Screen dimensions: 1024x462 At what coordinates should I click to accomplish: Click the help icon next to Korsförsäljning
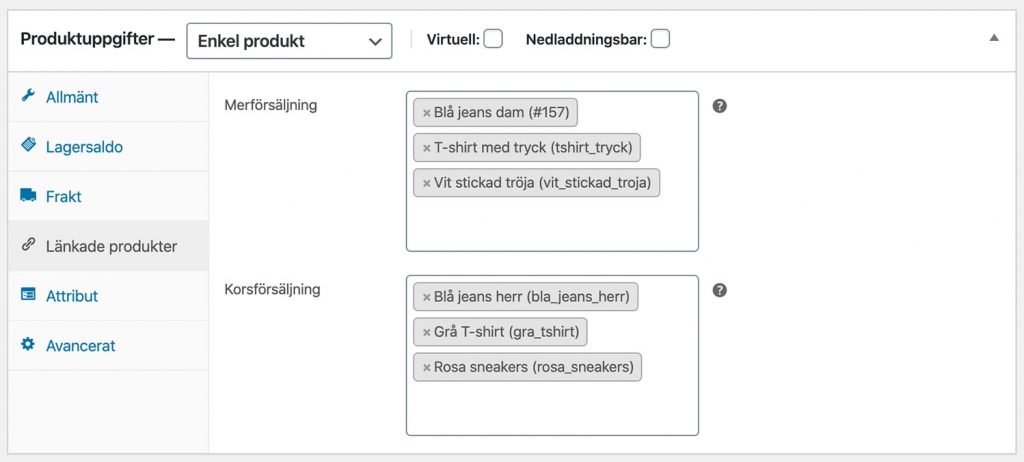coord(720,290)
